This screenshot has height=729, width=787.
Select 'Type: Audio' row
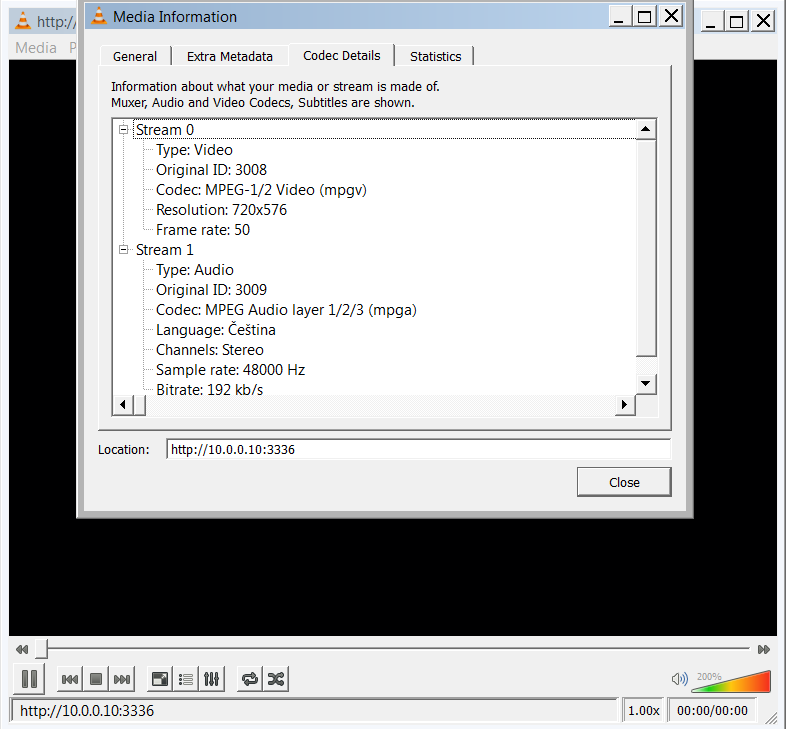pos(195,270)
